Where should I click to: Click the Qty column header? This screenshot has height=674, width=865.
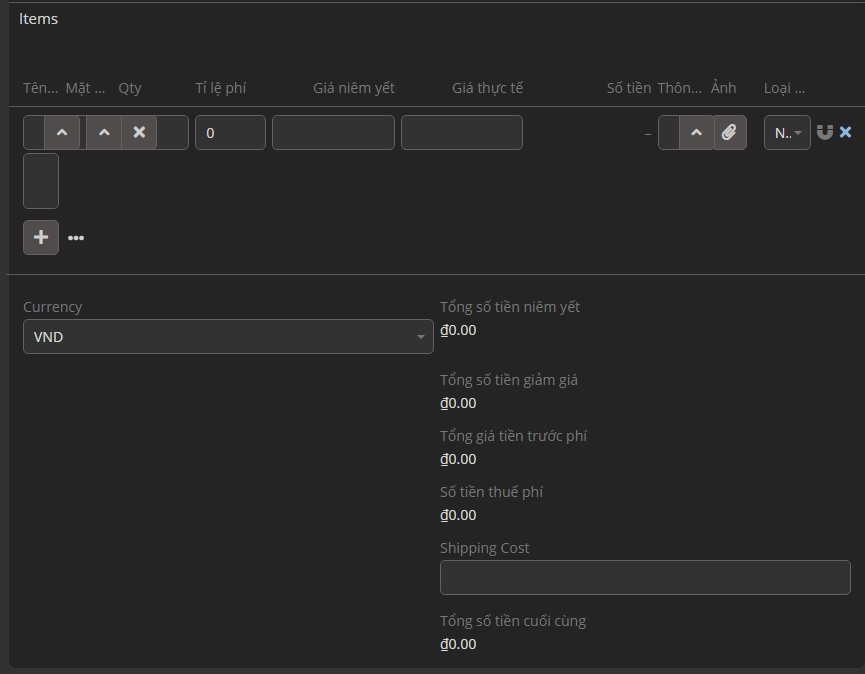pos(130,88)
